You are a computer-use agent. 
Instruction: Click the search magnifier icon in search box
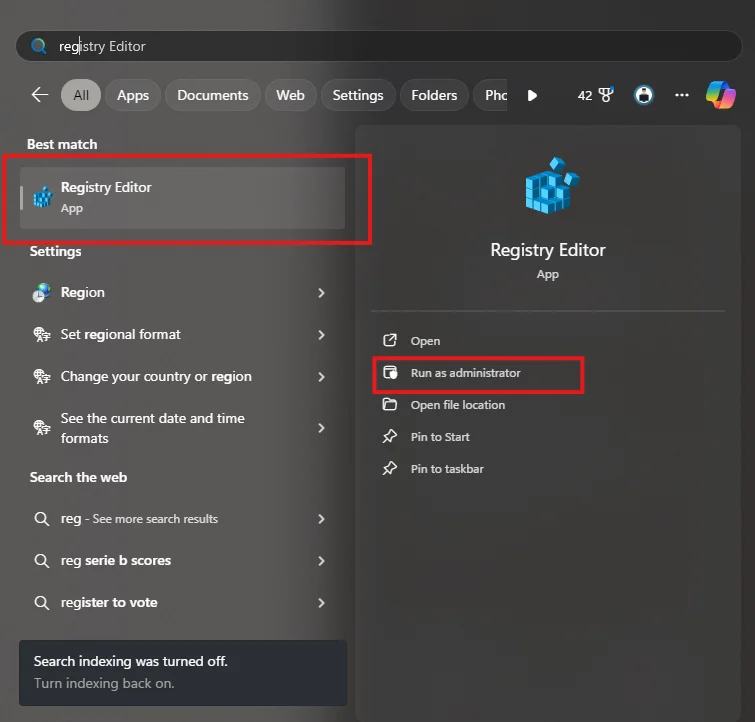39,46
